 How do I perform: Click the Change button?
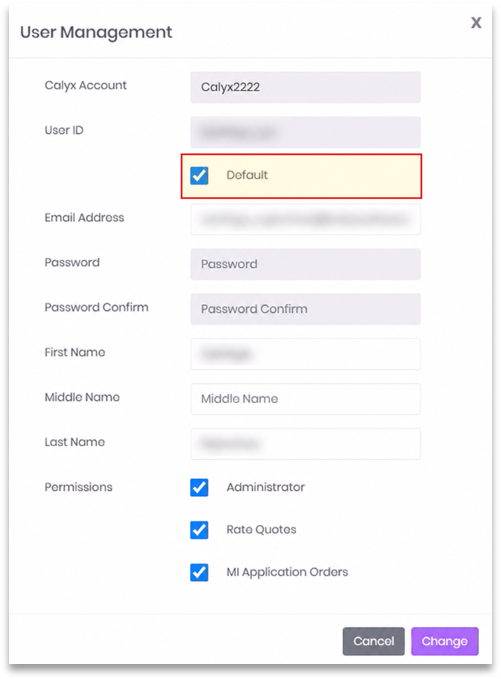pos(445,641)
